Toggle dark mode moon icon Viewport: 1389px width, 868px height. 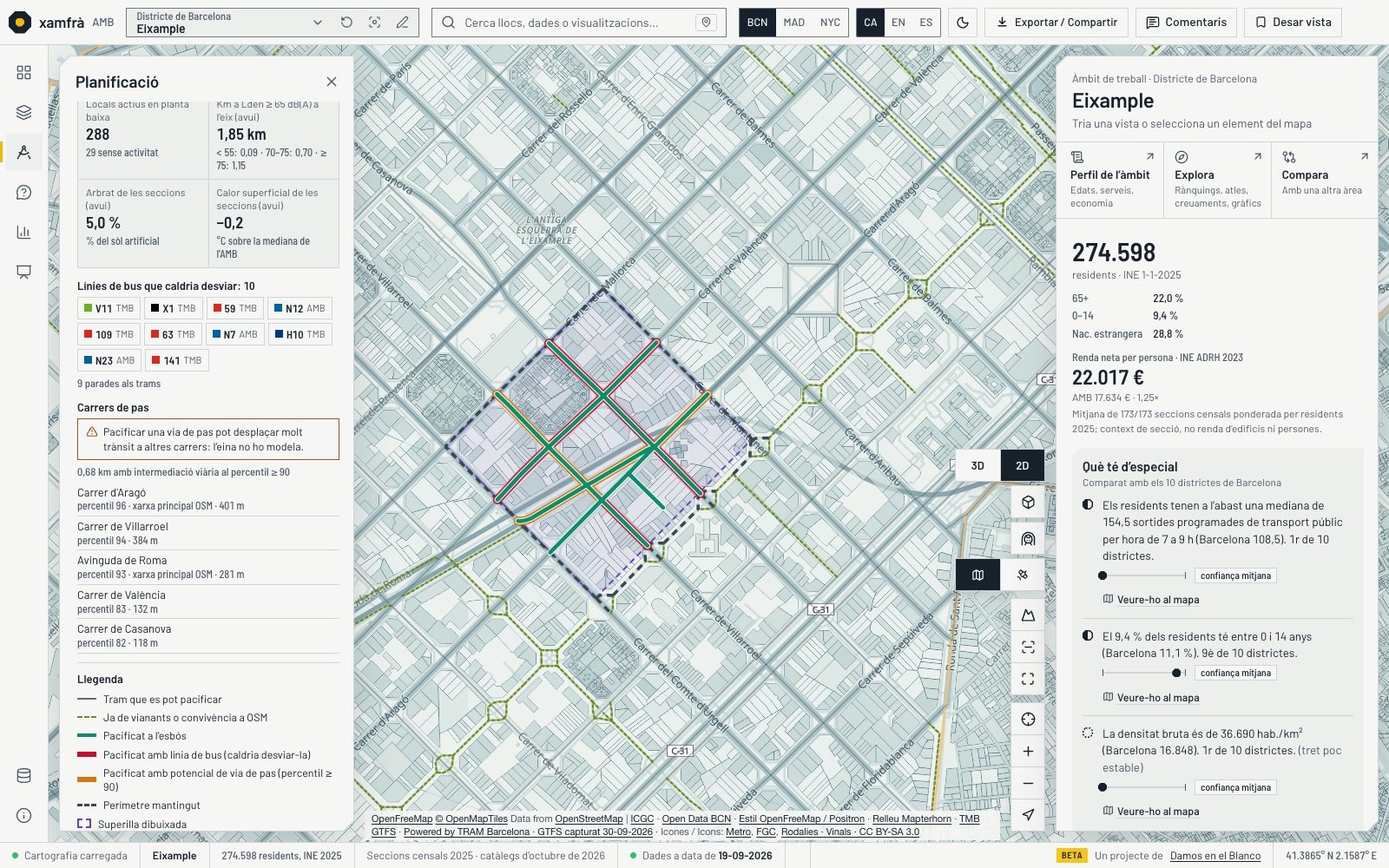[x=963, y=23]
